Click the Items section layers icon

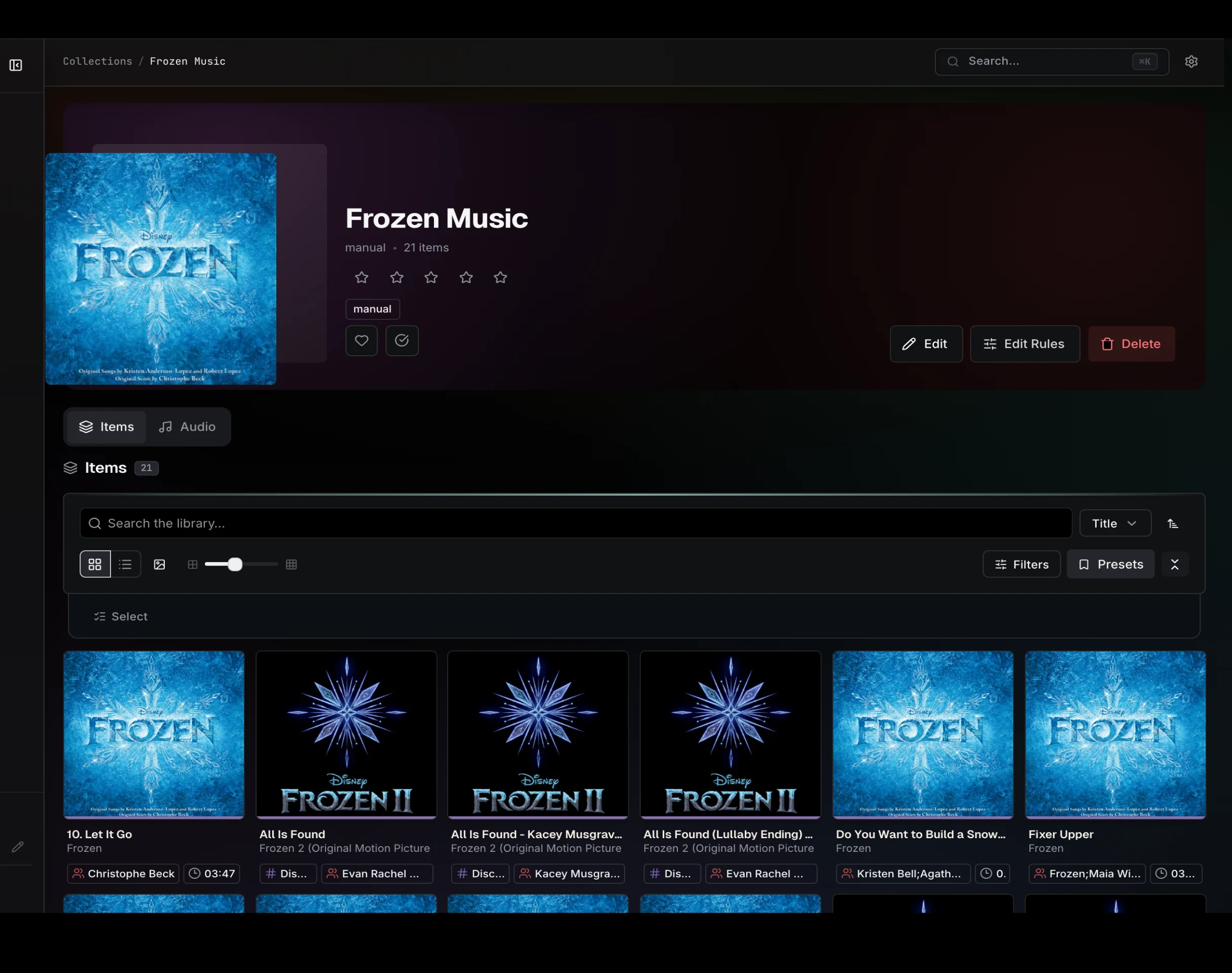pos(70,468)
